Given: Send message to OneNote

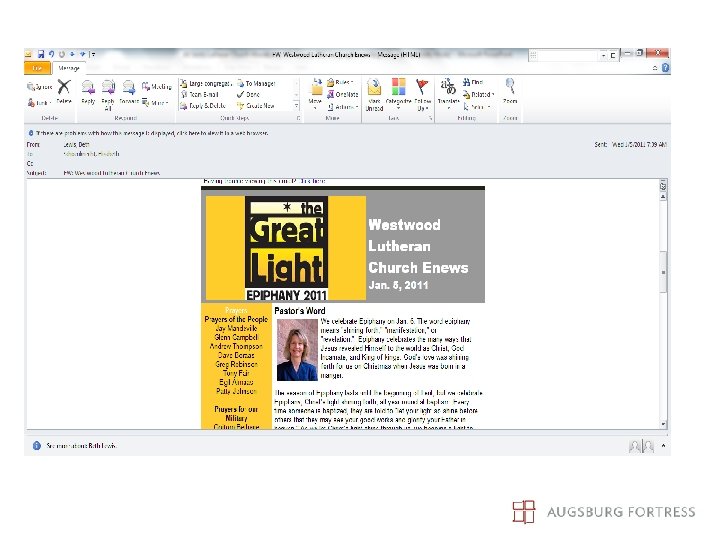Looking at the screenshot, I should tap(343, 95).
